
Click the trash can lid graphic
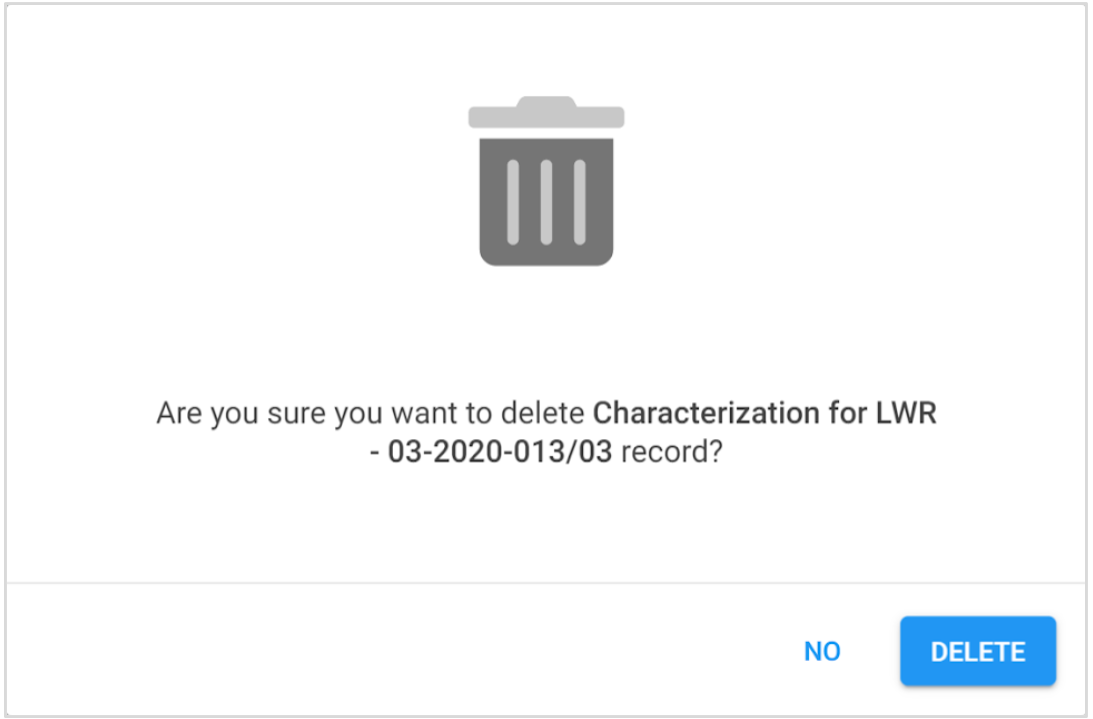[546, 112]
